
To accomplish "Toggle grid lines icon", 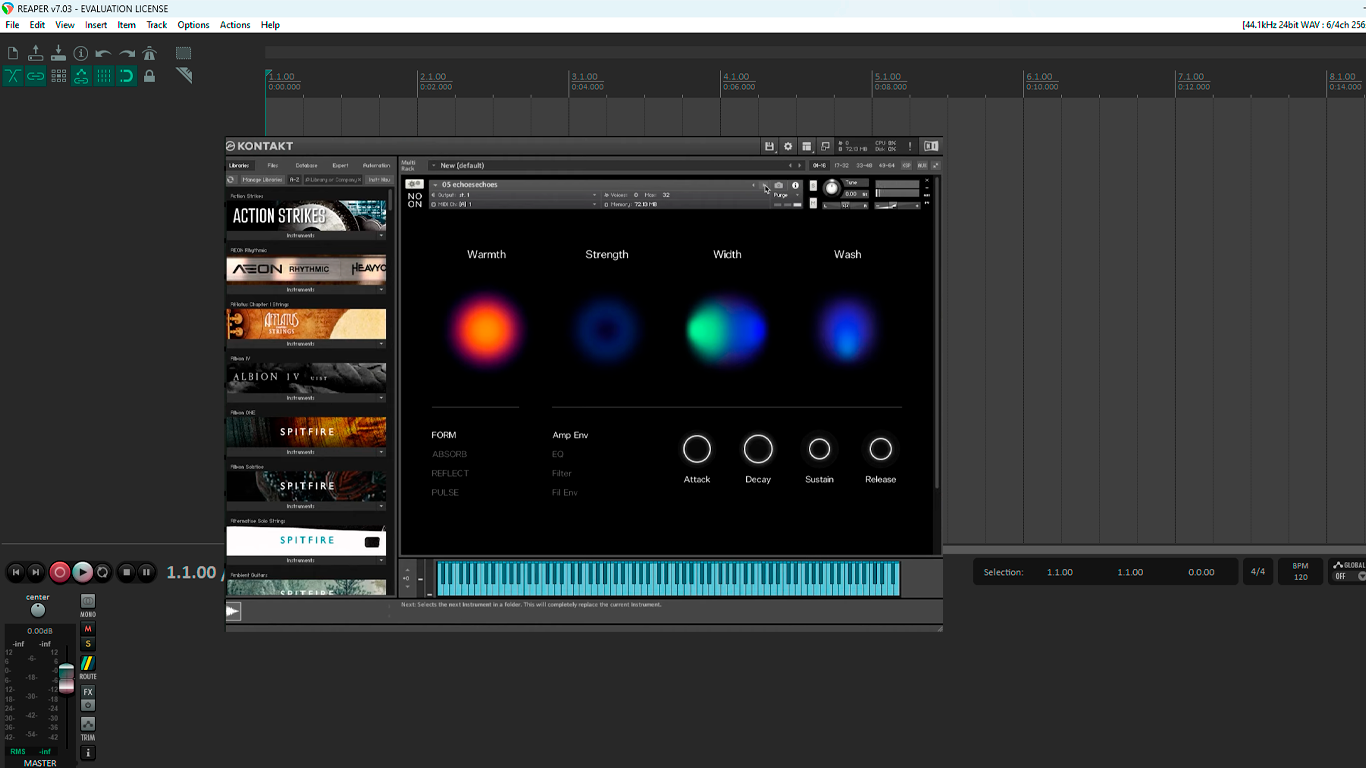I will pyautogui.click(x=104, y=76).
